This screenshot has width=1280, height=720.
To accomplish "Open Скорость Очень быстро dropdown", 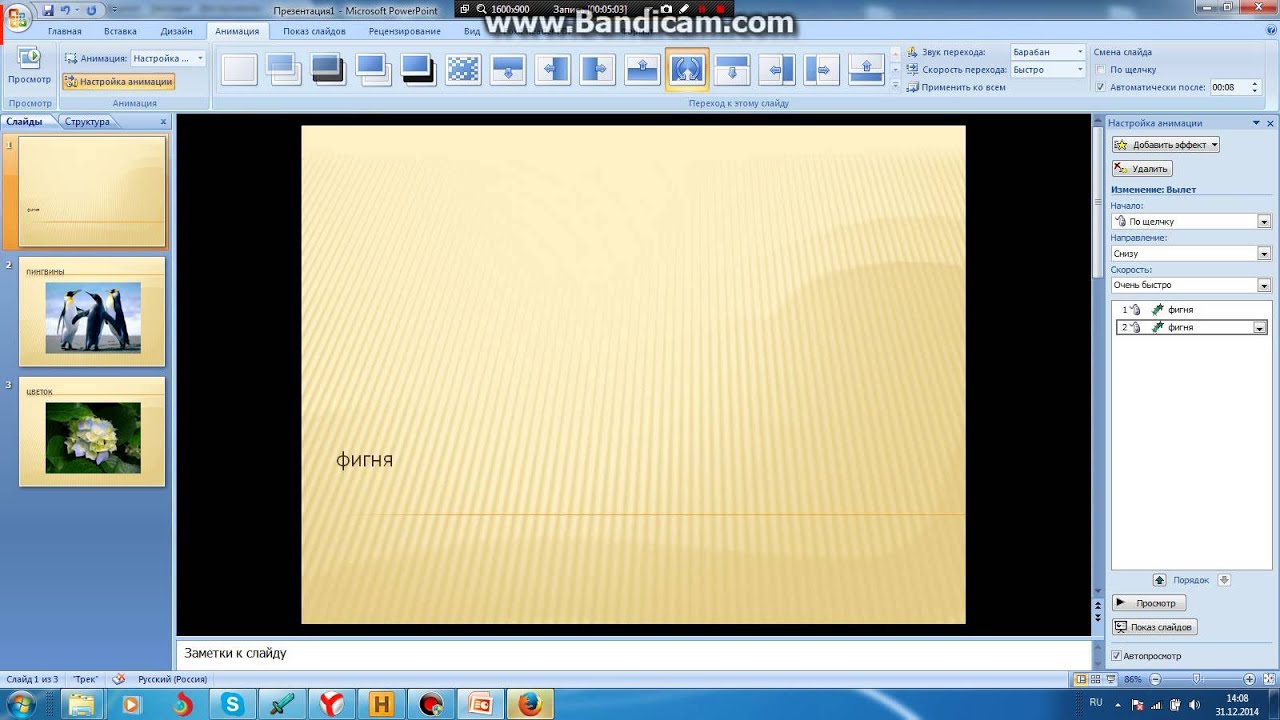I will 1264,285.
